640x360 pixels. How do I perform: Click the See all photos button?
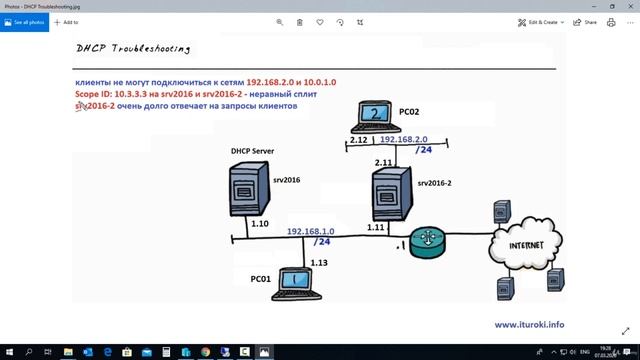click(x=24, y=22)
